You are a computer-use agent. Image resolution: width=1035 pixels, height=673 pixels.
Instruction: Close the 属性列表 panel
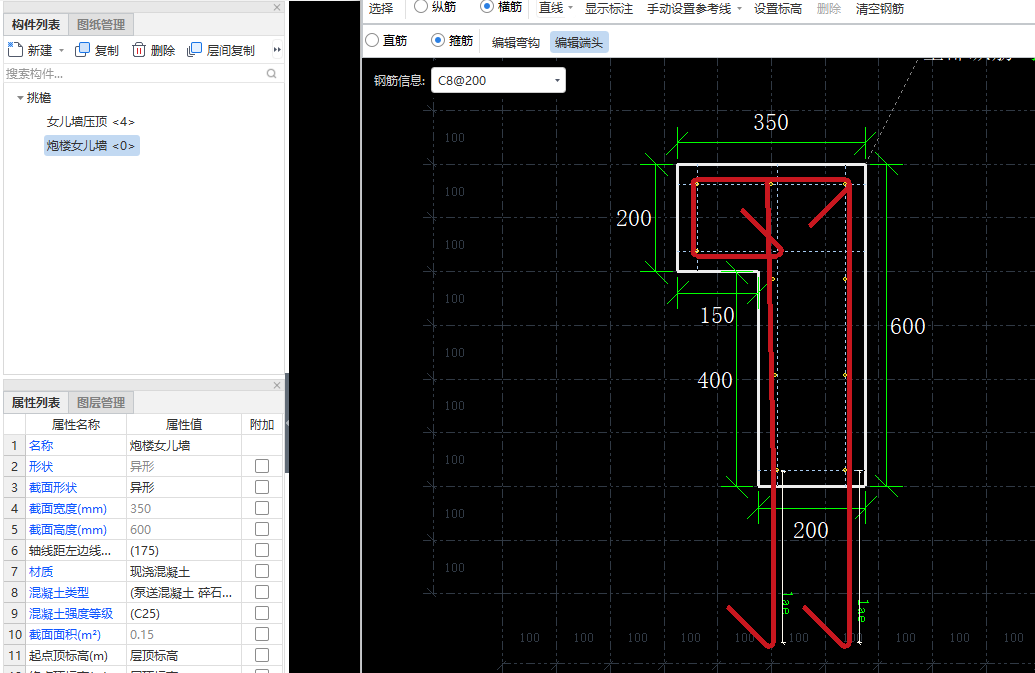coord(277,385)
